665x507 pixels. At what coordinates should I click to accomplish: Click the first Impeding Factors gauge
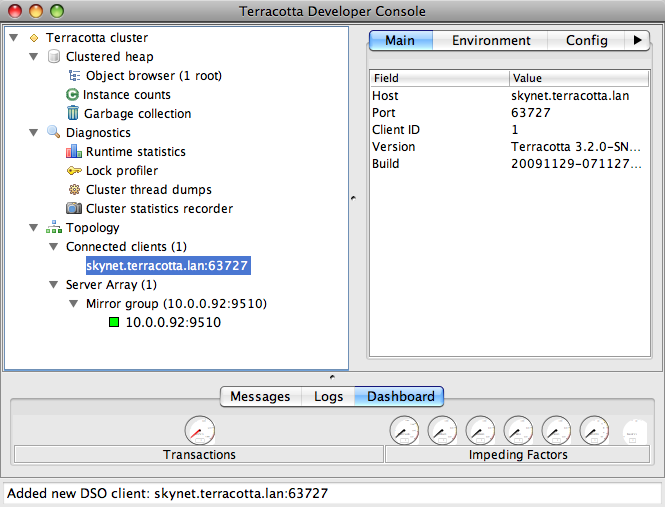(404, 430)
